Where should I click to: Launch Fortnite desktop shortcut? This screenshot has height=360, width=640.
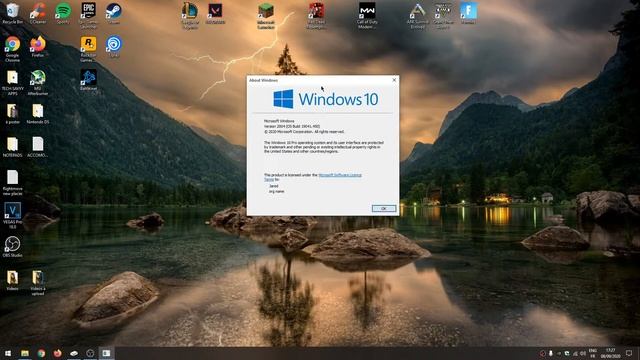click(468, 13)
